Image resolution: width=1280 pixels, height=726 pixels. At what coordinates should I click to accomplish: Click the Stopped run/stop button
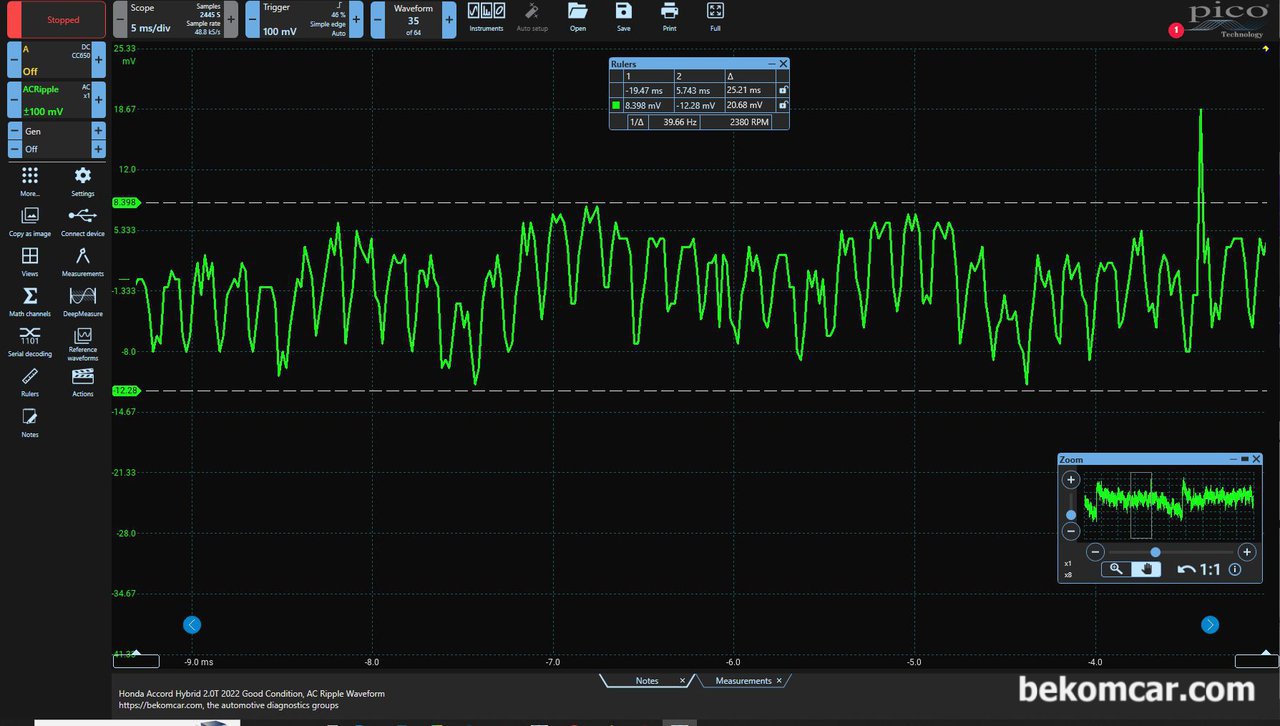pyautogui.click(x=57, y=20)
